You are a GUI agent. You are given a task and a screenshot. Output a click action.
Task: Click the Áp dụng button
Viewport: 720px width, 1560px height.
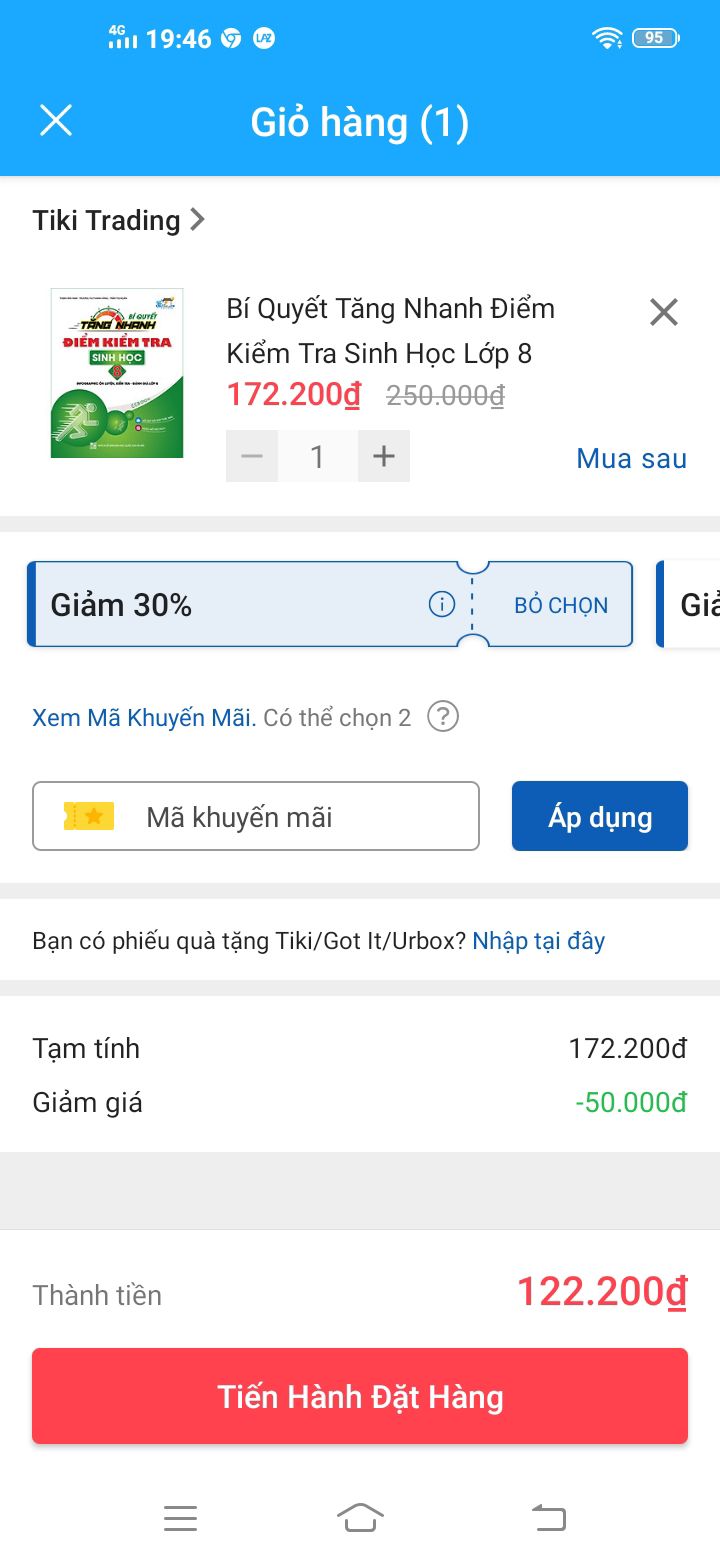pyautogui.click(x=600, y=816)
